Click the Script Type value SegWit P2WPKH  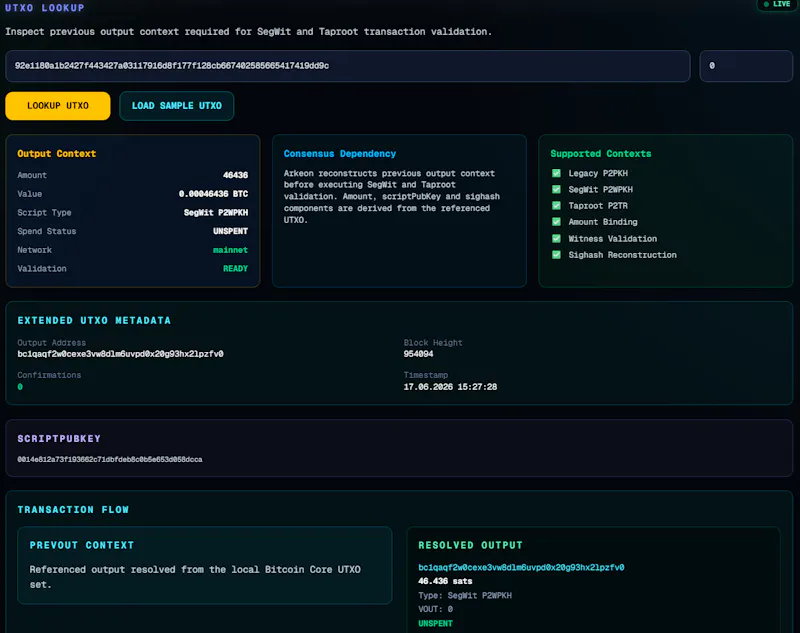click(x=216, y=212)
